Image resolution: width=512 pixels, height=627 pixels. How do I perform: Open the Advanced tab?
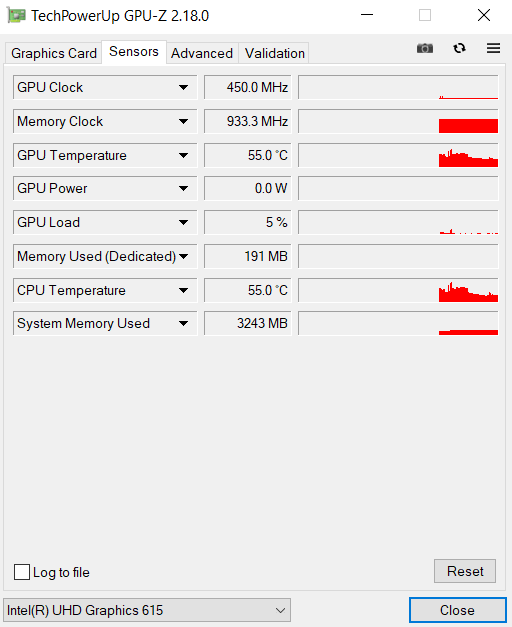click(202, 53)
